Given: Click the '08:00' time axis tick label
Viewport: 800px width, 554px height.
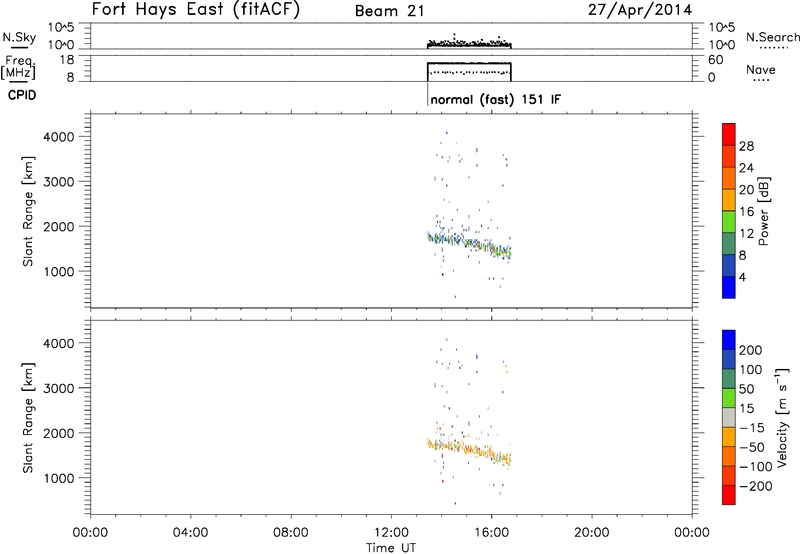Looking at the screenshot, I should [291, 533].
